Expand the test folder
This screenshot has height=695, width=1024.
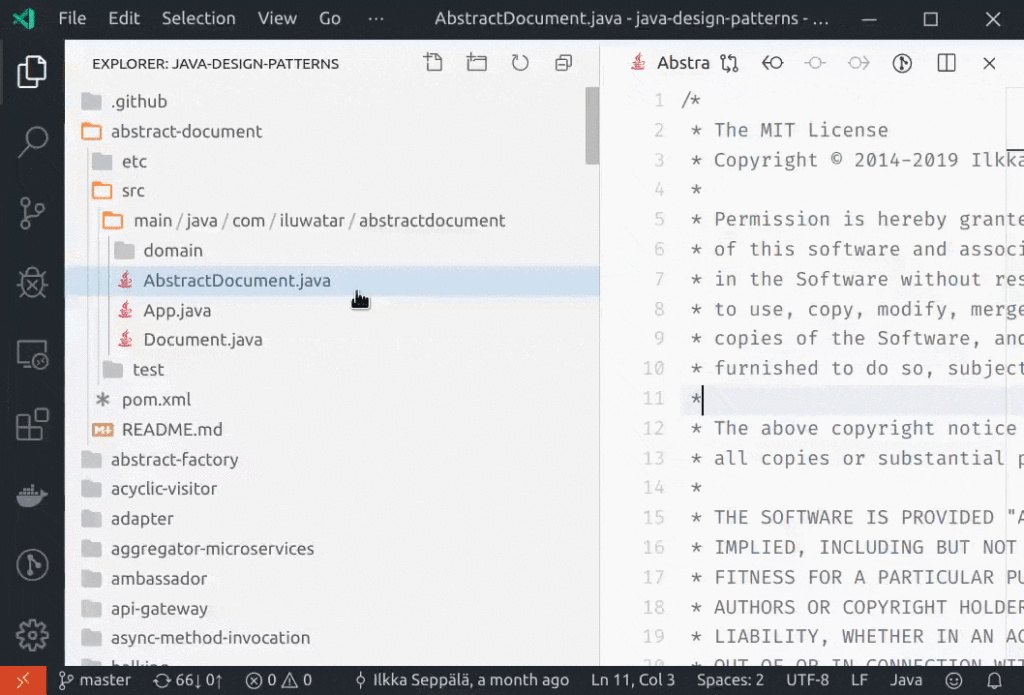[x=146, y=369]
